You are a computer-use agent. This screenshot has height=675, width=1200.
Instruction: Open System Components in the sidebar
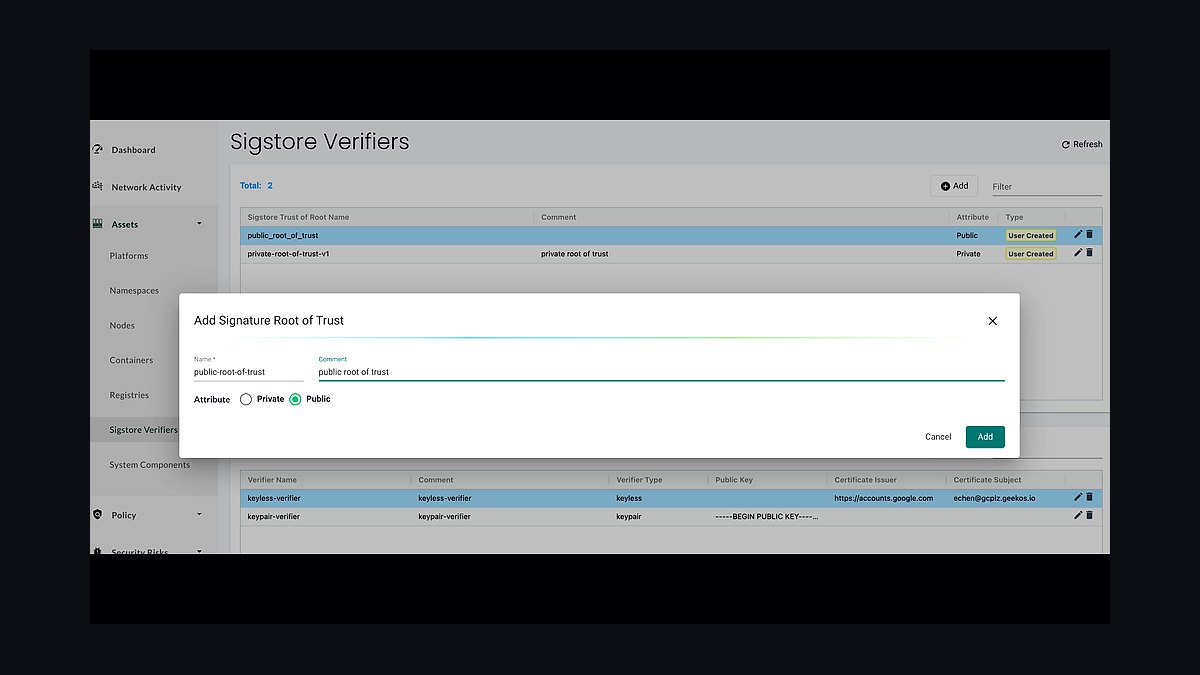[x=150, y=465]
